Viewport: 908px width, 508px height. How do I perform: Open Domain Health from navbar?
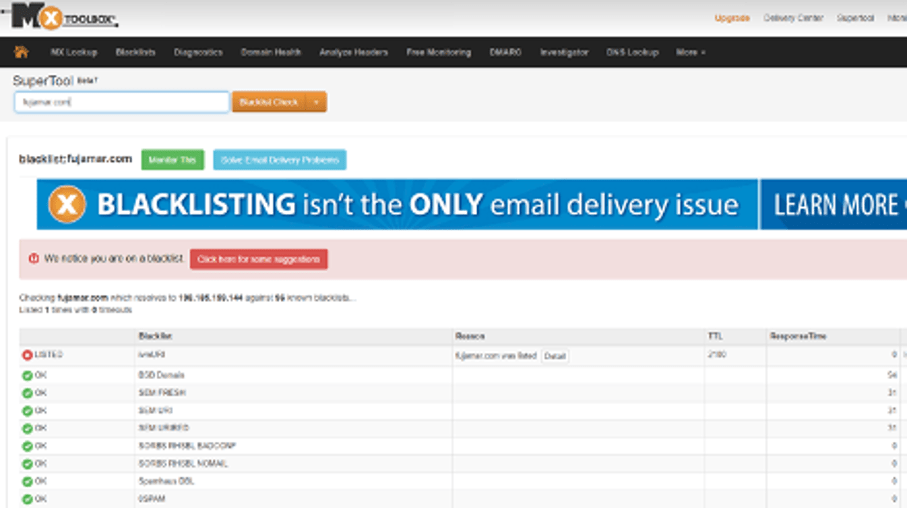[x=271, y=52]
